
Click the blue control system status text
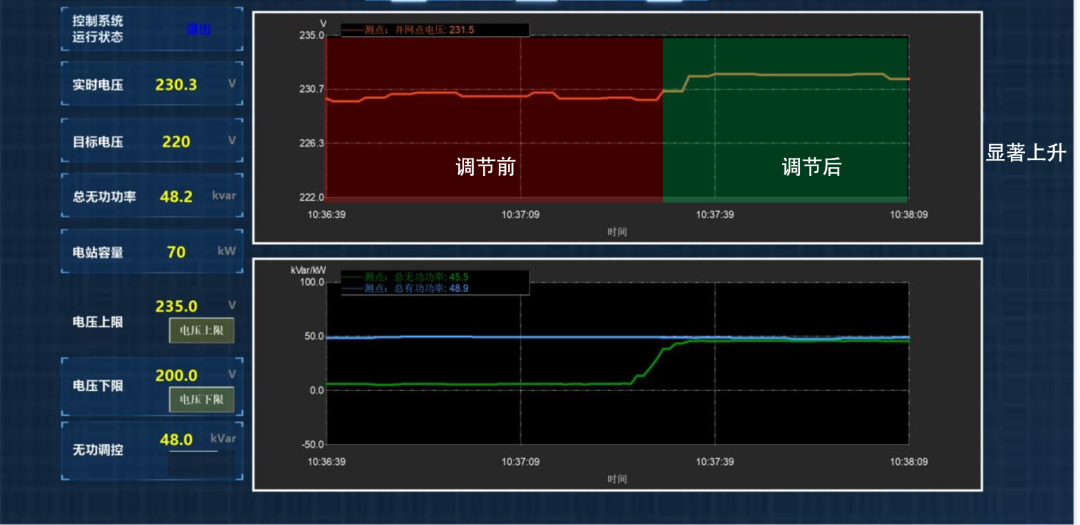[198, 30]
